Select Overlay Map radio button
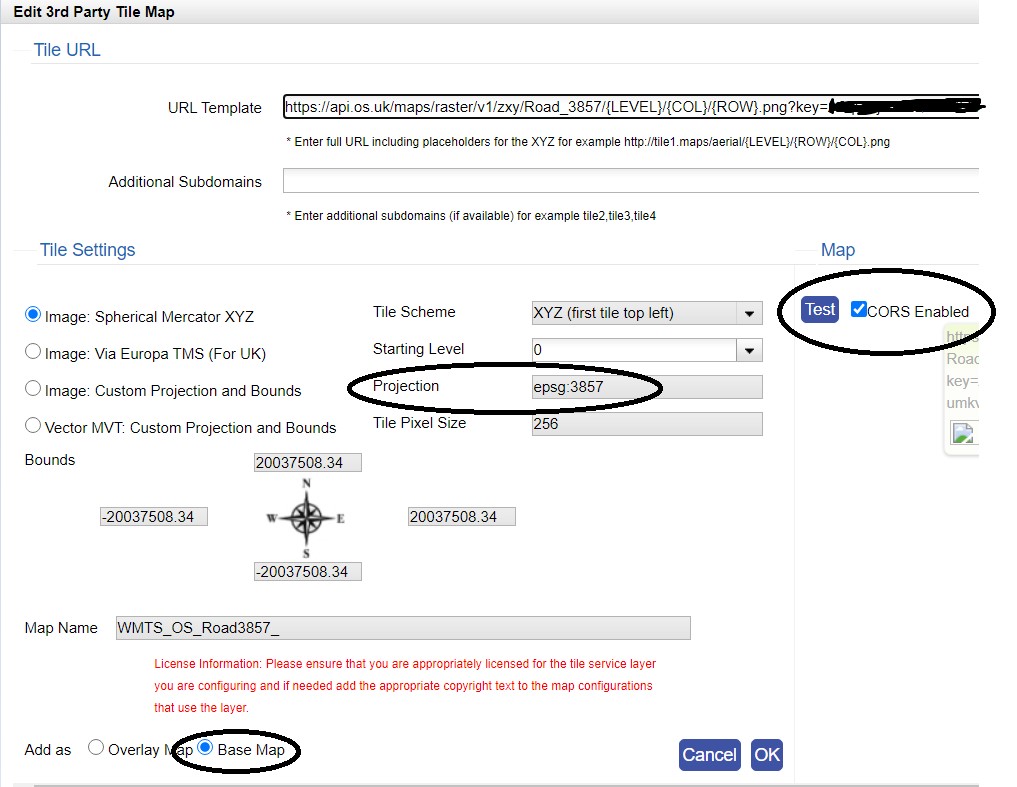This screenshot has height=787, width=1017. click(x=96, y=748)
